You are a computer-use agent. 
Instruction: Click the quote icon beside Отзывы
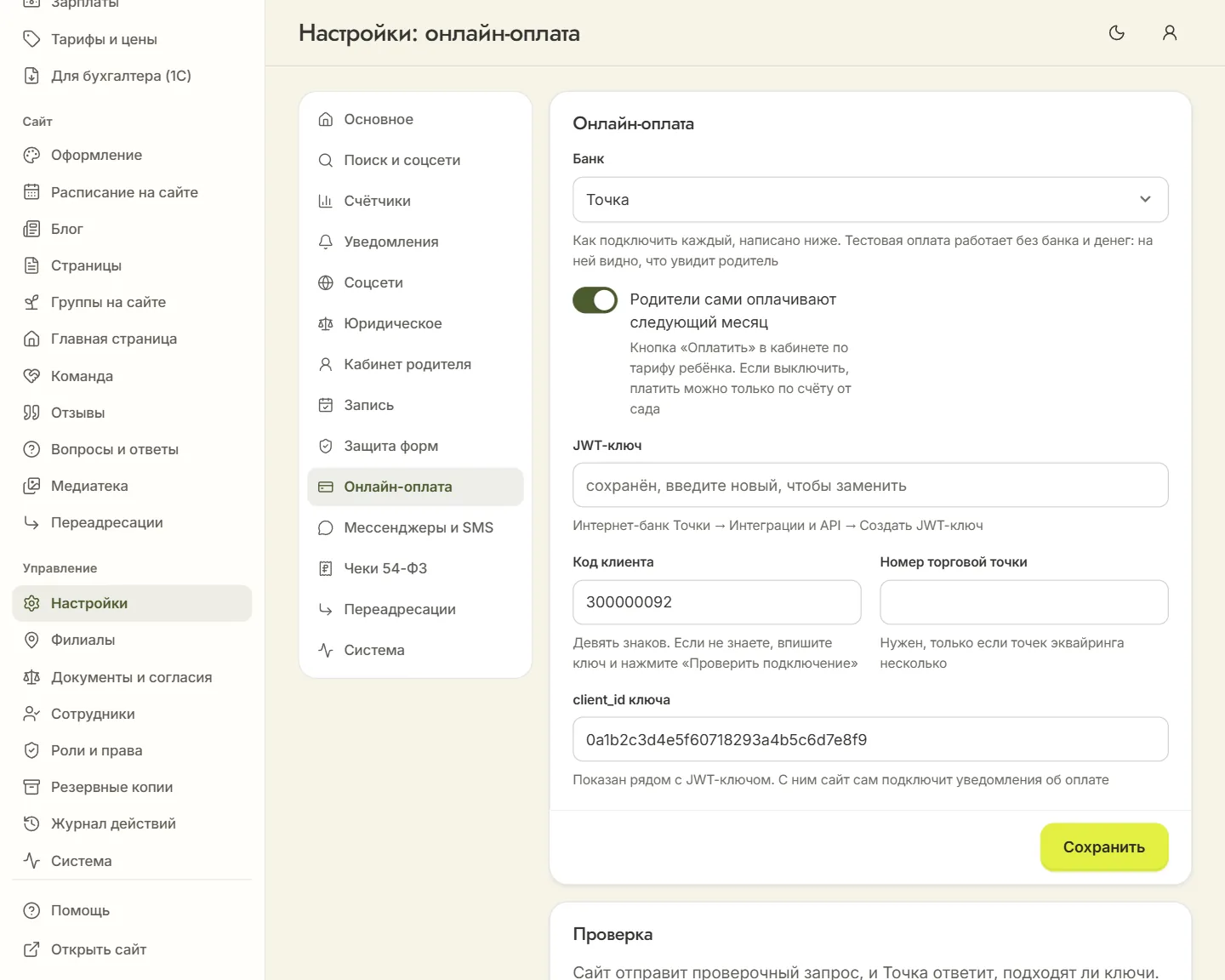[x=31, y=413]
